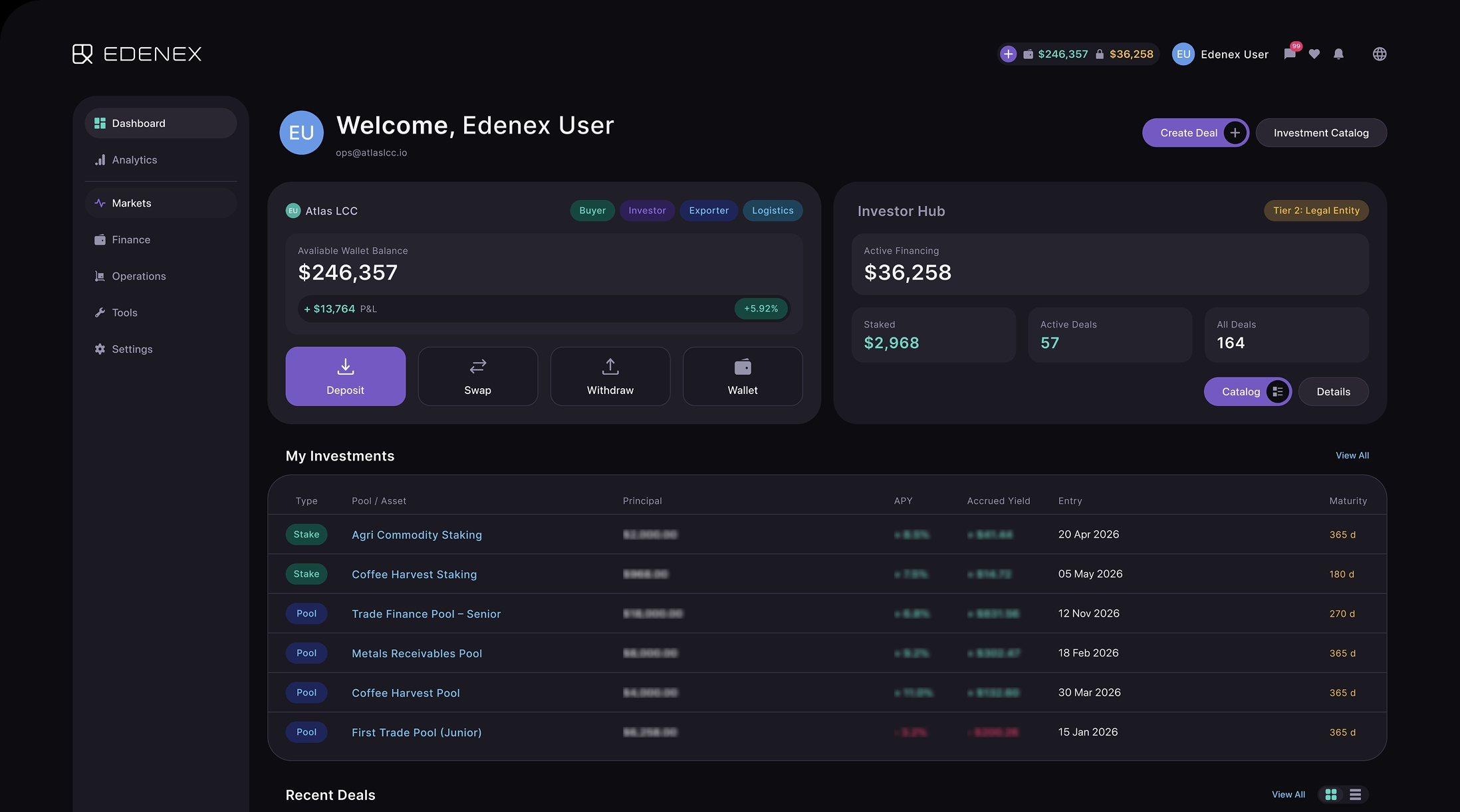Open Agri Commodity Staking link
The image size is (1460, 812).
tap(417, 535)
